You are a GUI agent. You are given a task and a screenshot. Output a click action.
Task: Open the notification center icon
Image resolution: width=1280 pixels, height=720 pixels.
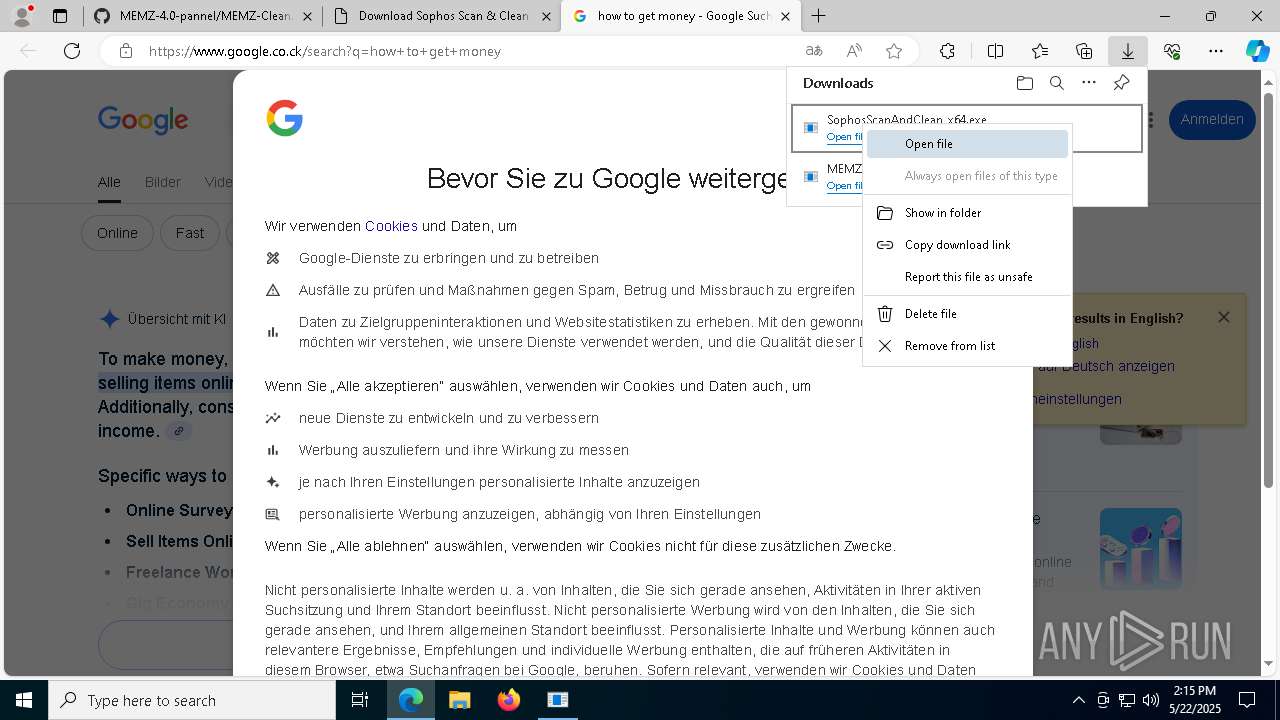point(1247,700)
